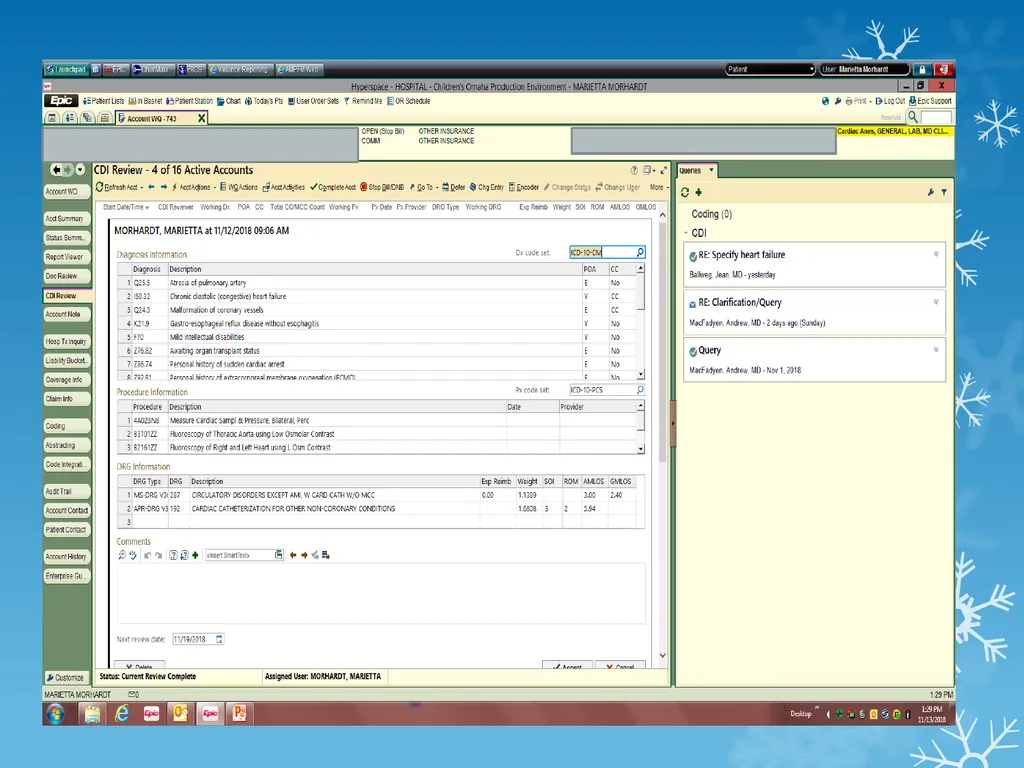This screenshot has width=1024, height=768.
Task: Go to previous account with blue left arrow
Action: (152, 187)
